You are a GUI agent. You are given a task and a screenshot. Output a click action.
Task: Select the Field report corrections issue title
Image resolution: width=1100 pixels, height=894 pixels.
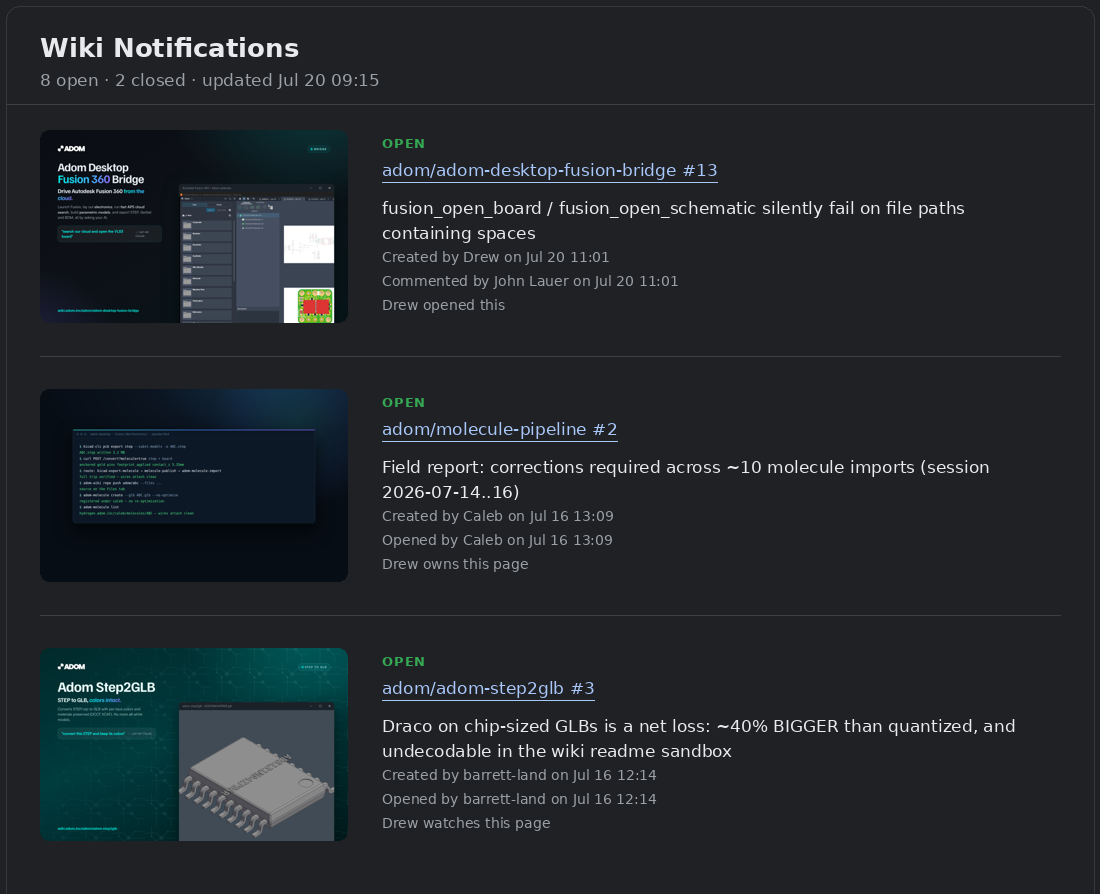[685, 480]
